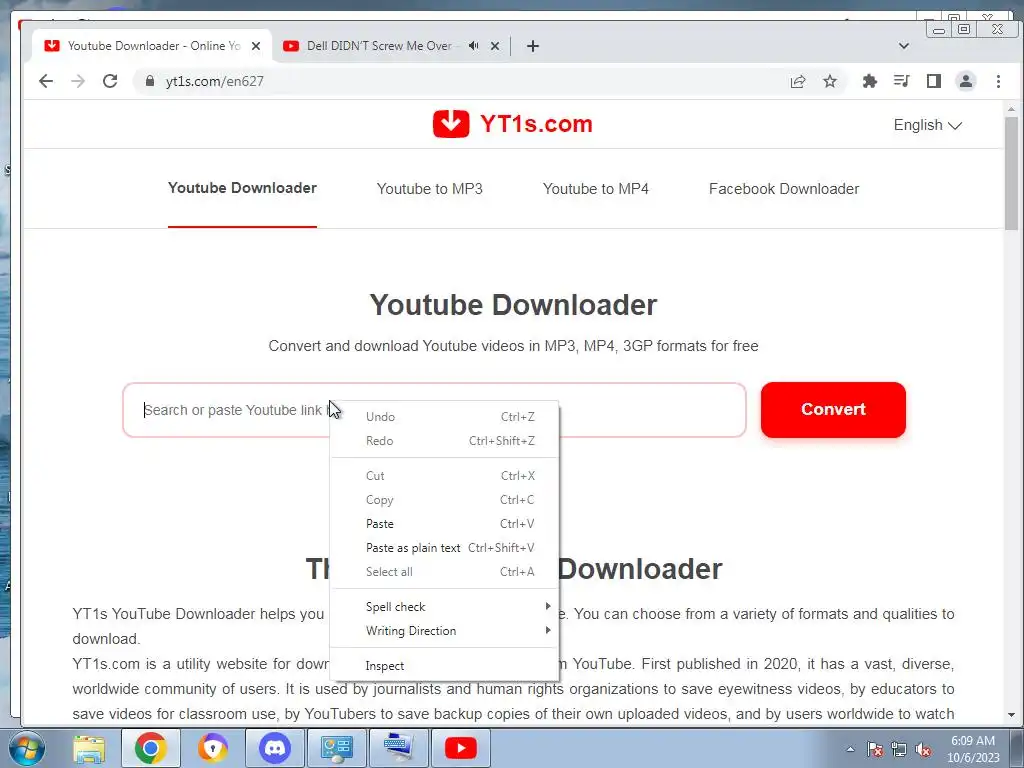Click the page vertical scrollbar thumb
Screen dimensions: 1024x768
(x=1011, y=173)
